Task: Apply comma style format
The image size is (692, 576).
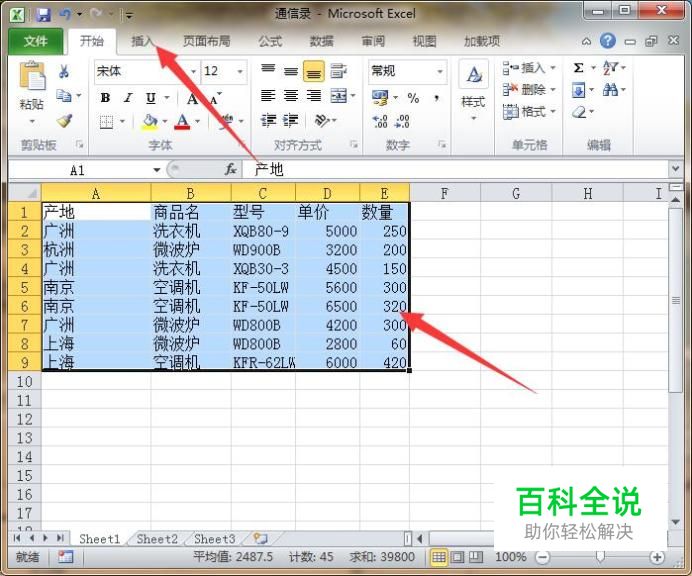Action: point(436,98)
